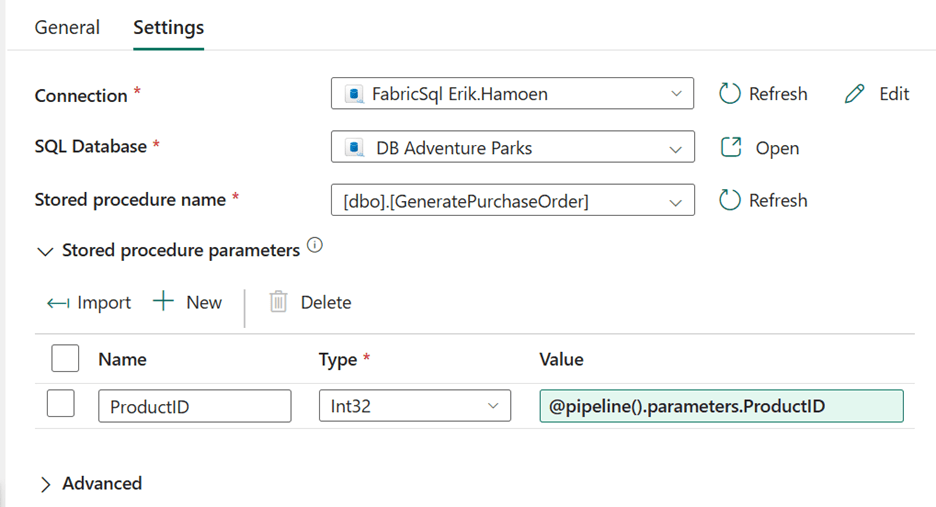Switch to the General tab

click(67, 28)
